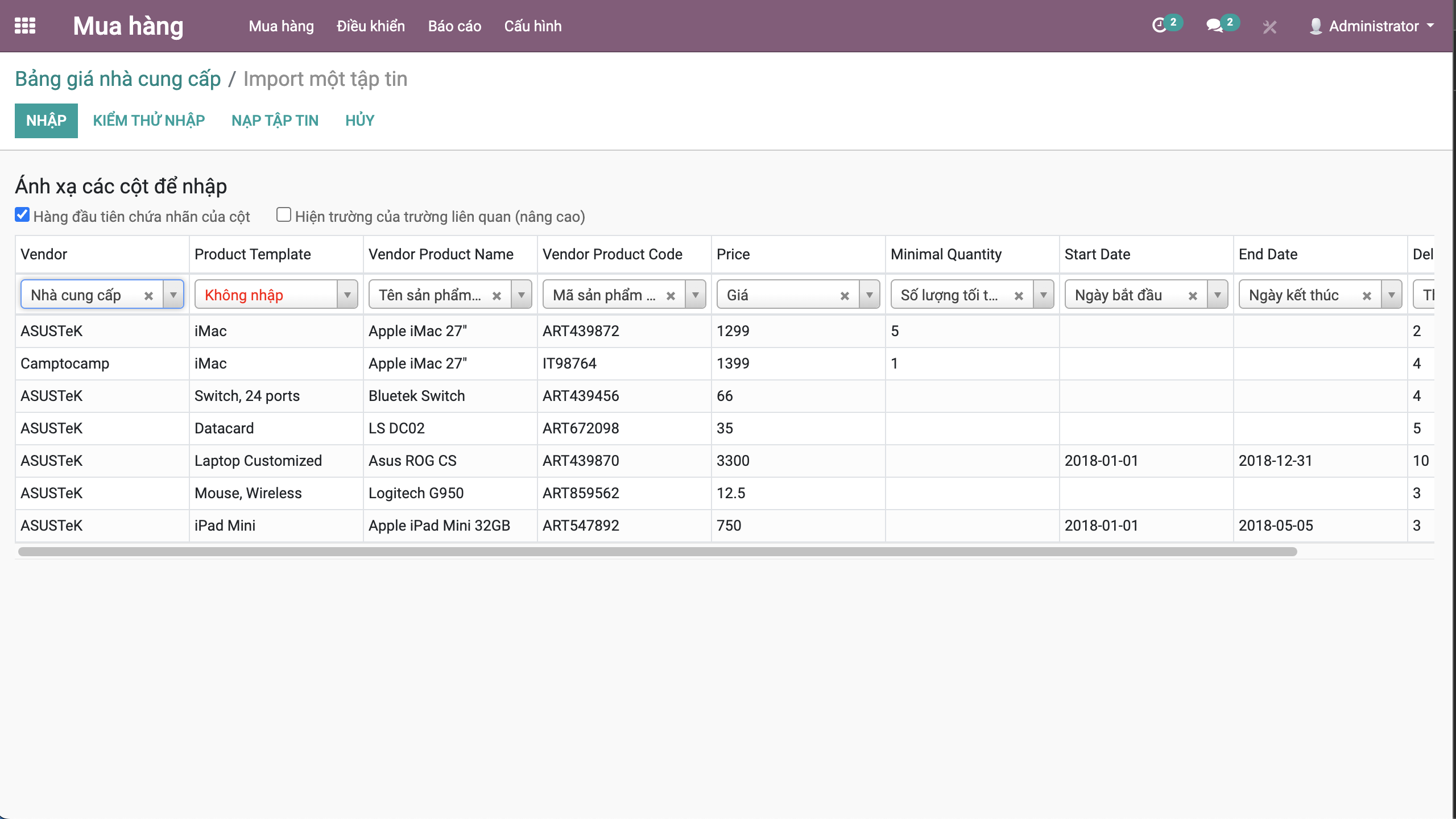Click KIỂM THỬ NHẬP button
This screenshot has width=1456, height=819.
[149, 121]
